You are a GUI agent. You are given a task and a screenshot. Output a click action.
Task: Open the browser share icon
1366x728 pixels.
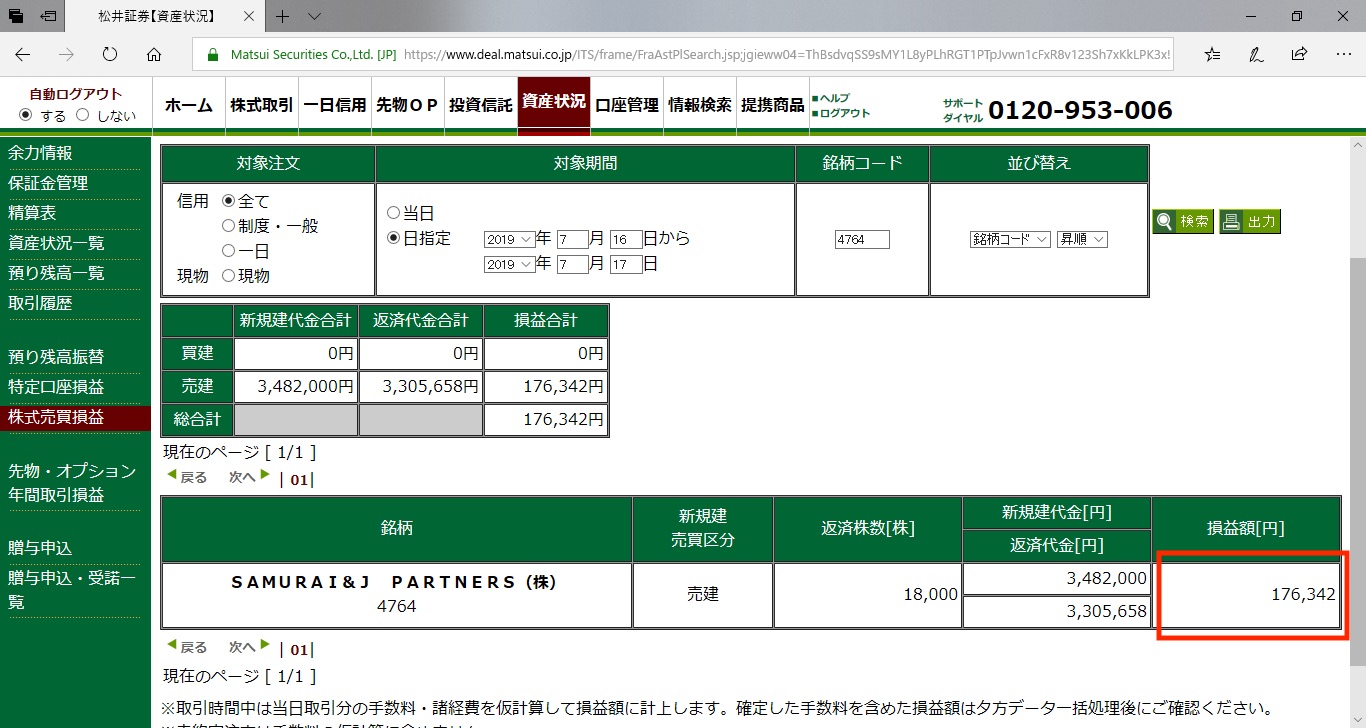coord(1299,54)
